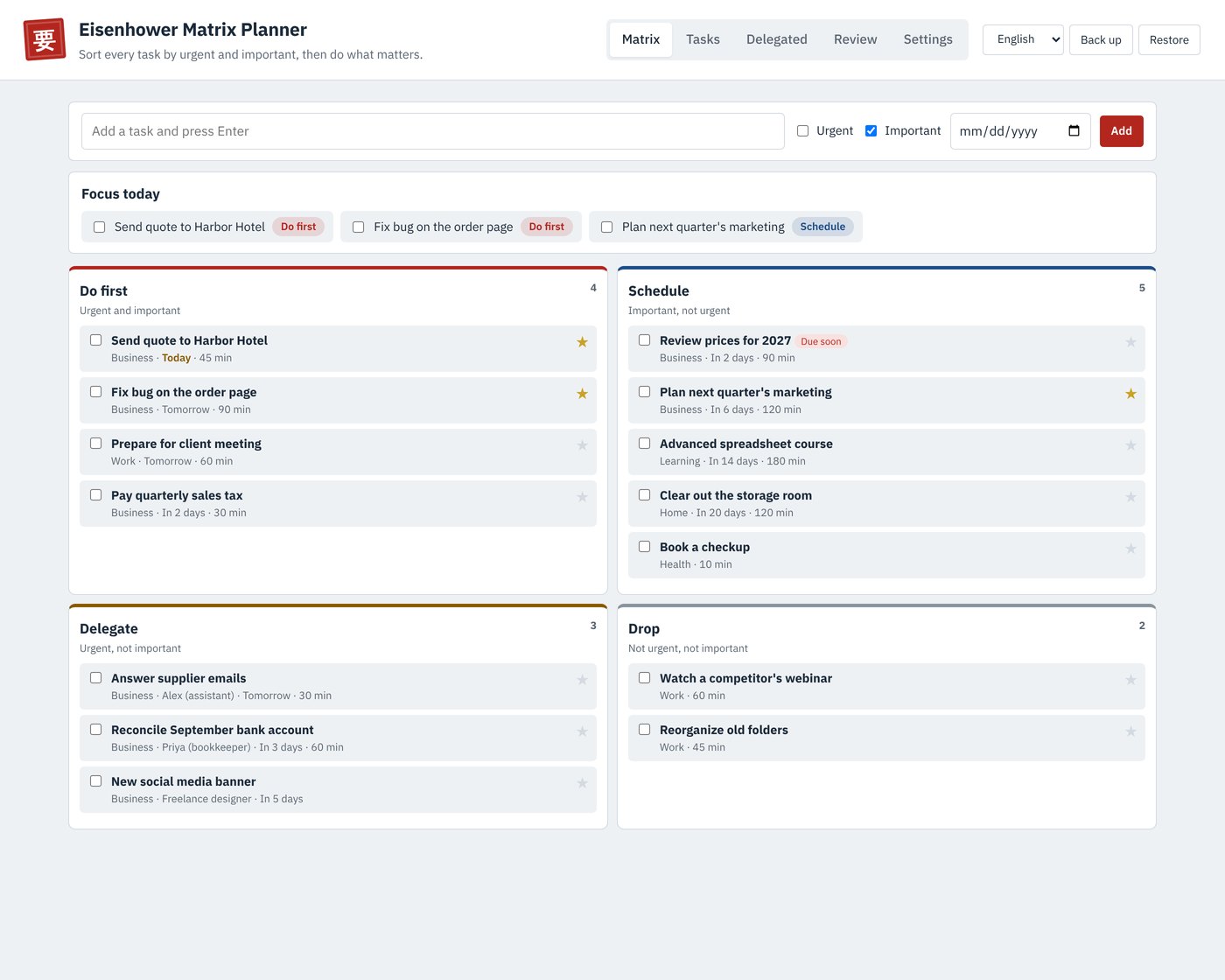Star the Pay quarterly sales tax task
Image resolution: width=1225 pixels, height=980 pixels.
(582, 497)
